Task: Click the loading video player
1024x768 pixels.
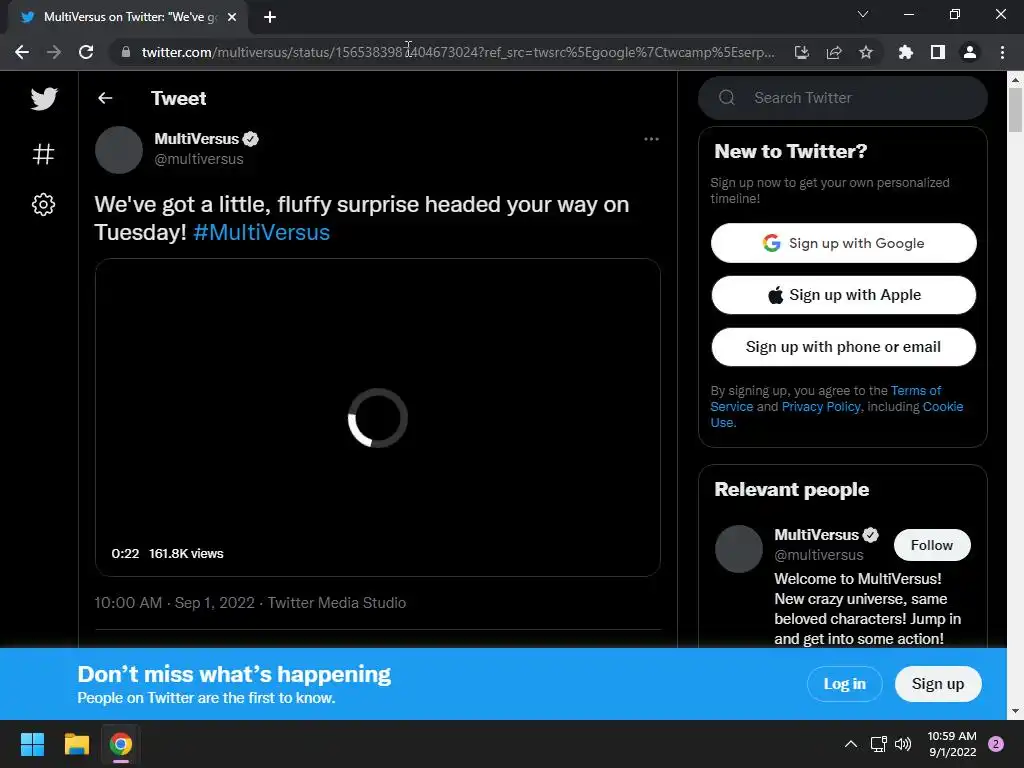Action: tap(377, 417)
